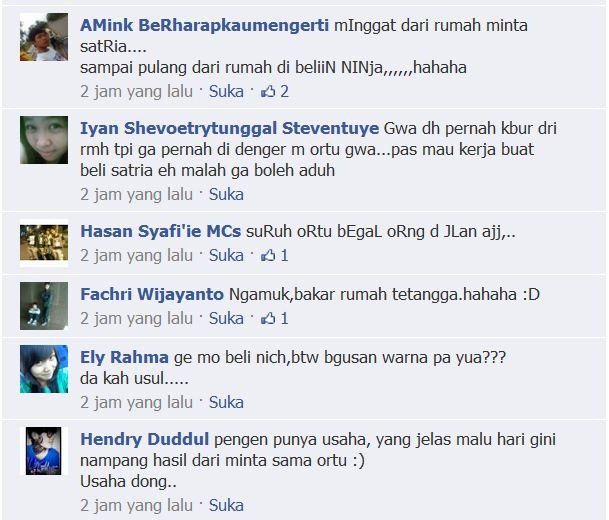Click Suka under AMink's comment

[x=226, y=92]
